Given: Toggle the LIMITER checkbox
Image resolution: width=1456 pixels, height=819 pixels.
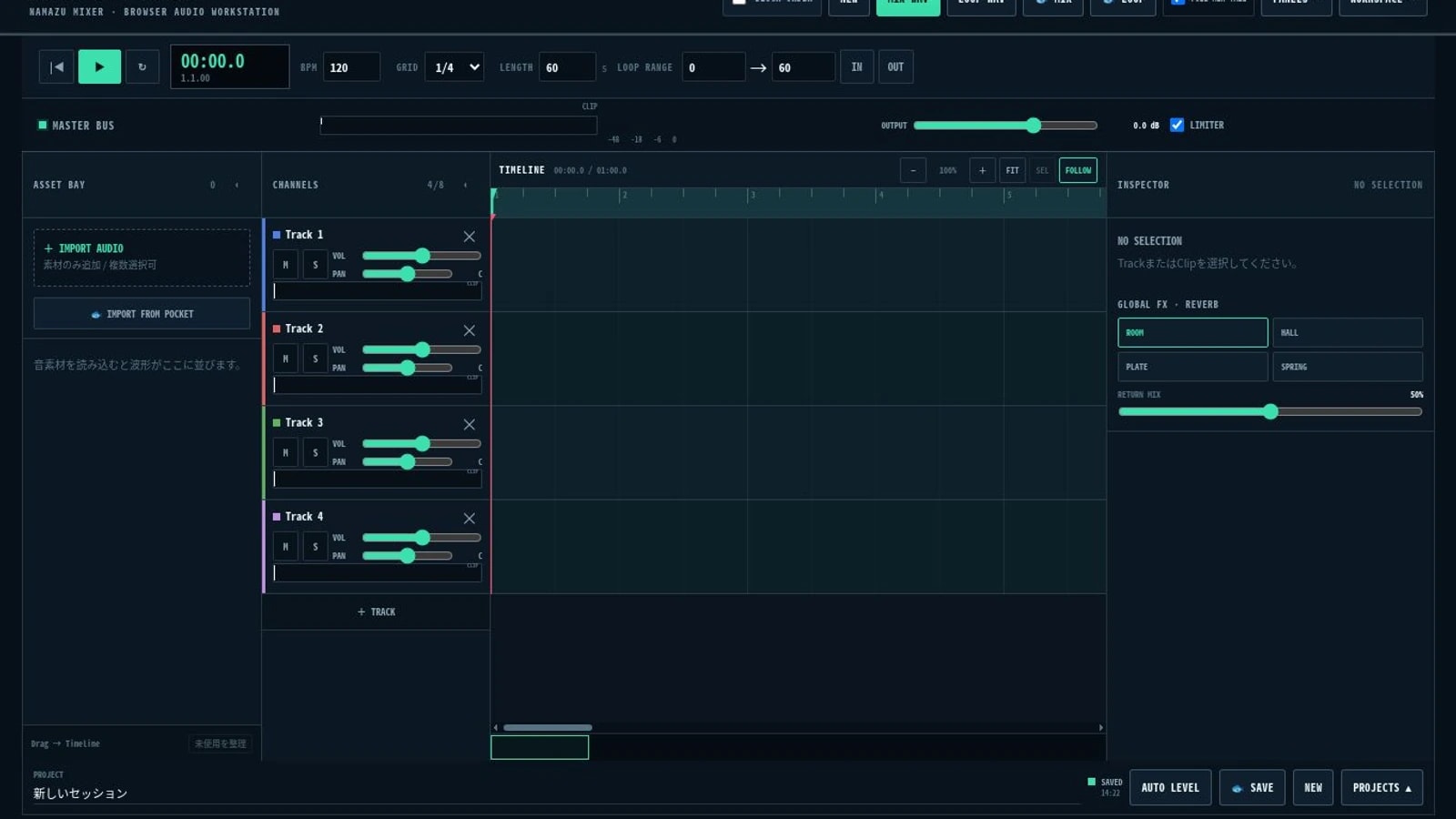Looking at the screenshot, I should pos(1177,125).
